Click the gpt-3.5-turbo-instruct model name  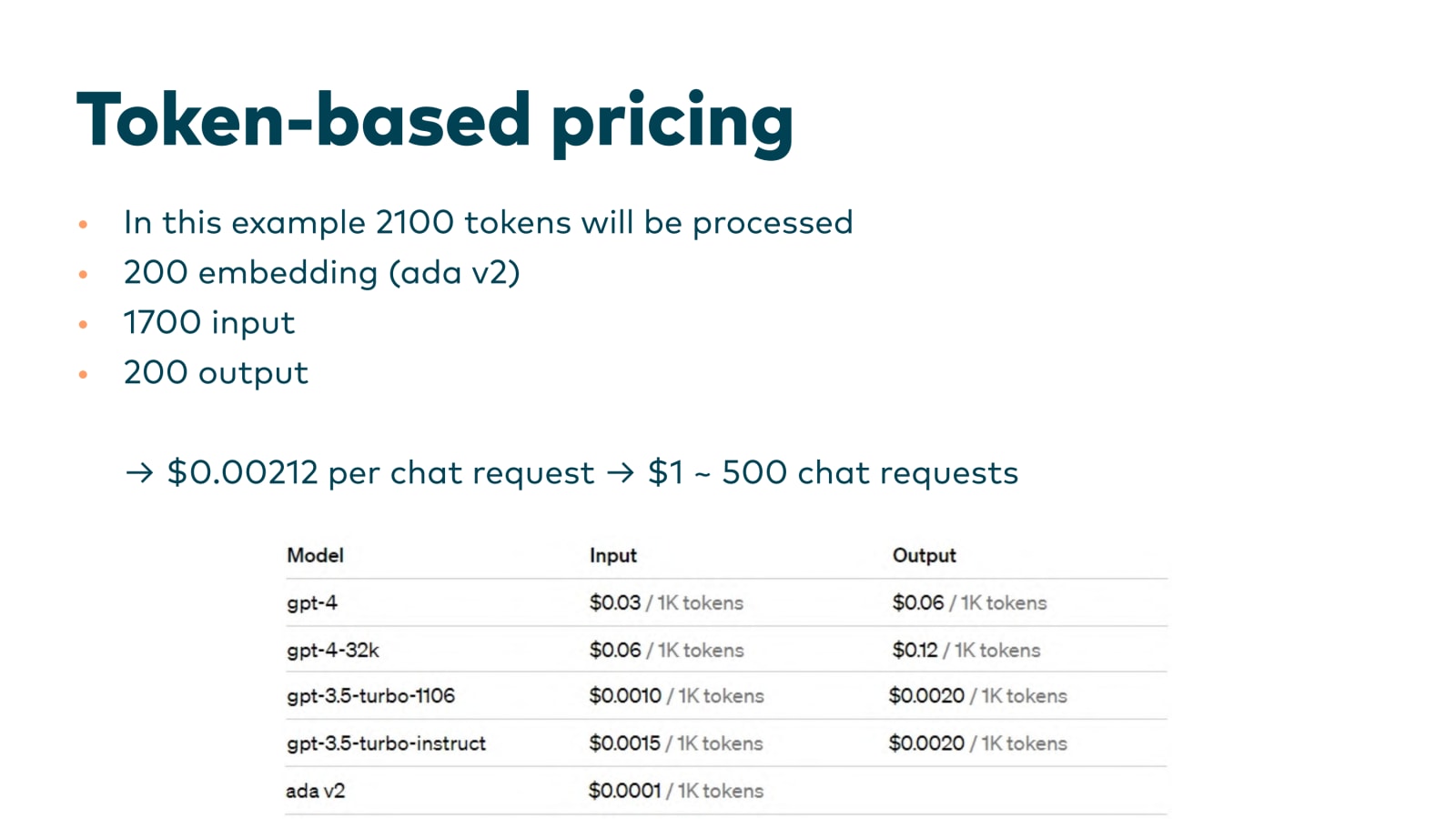[386, 743]
